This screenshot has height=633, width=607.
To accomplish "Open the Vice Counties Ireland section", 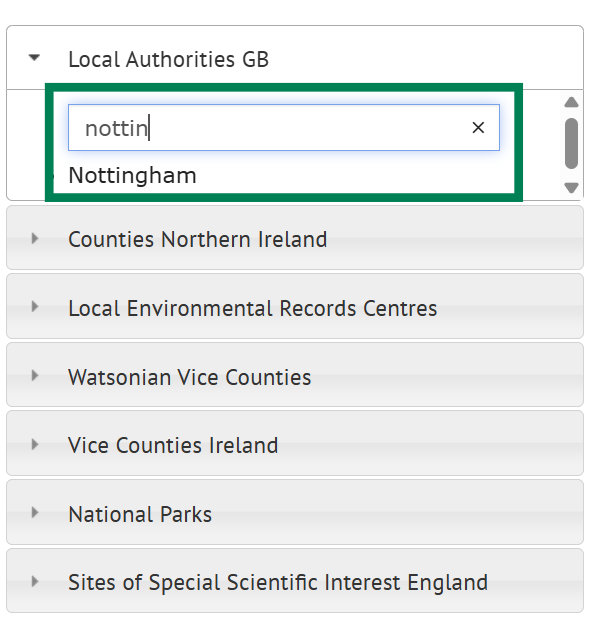I will click(x=295, y=443).
